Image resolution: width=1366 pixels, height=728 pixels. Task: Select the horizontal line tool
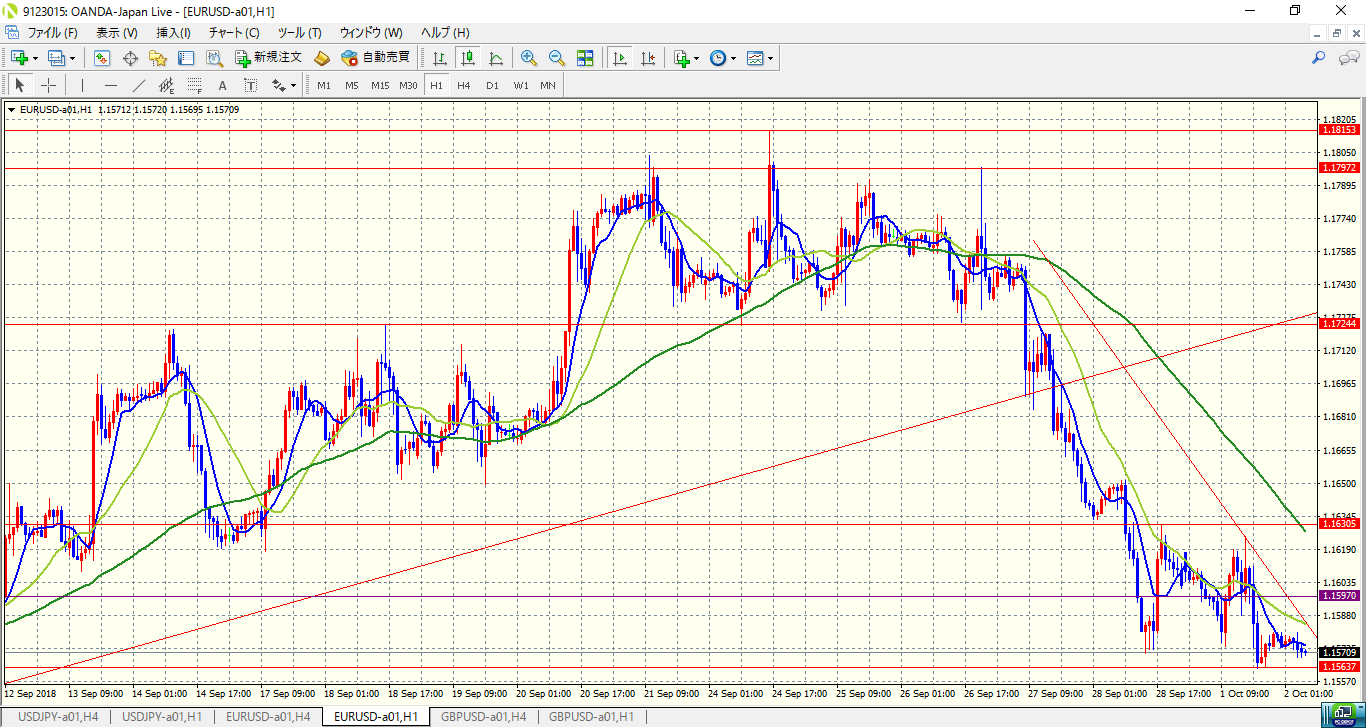pyautogui.click(x=111, y=85)
